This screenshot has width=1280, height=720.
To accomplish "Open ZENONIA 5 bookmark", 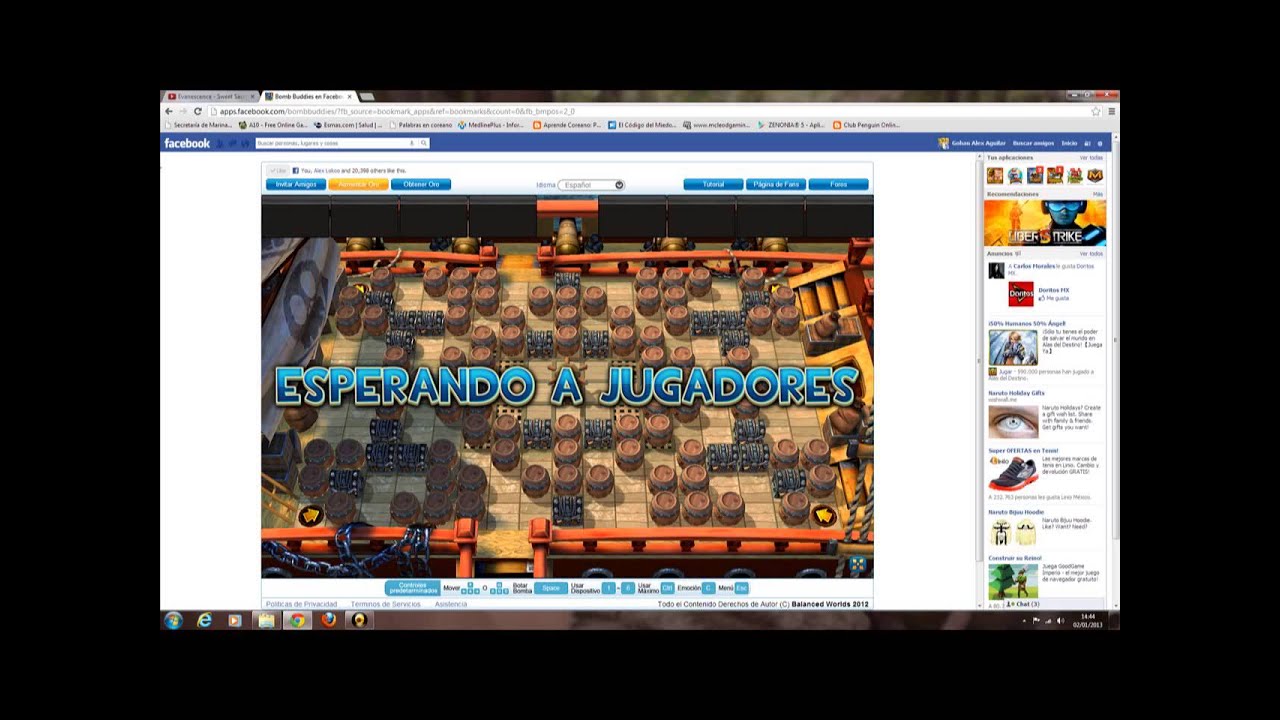I will [791, 125].
